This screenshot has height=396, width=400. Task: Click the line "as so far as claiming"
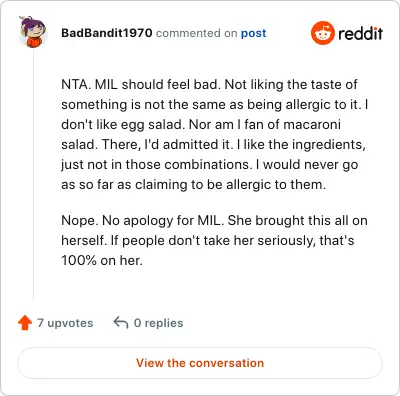pyautogui.click(x=193, y=185)
